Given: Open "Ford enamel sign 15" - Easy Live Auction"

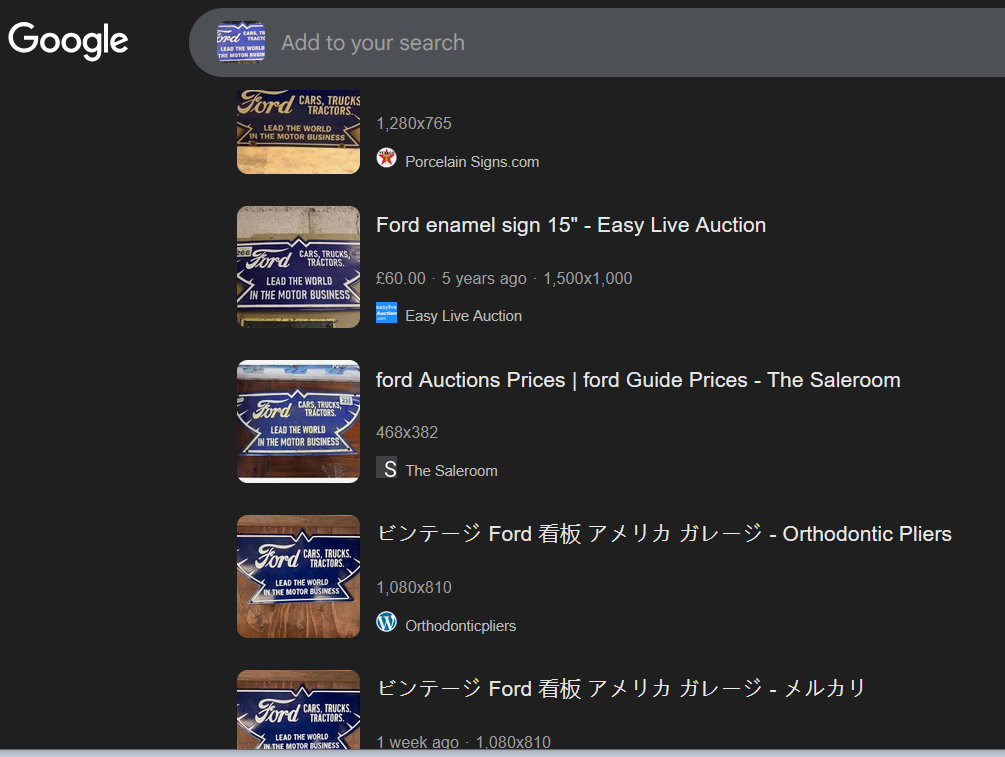Looking at the screenshot, I should click(x=570, y=225).
